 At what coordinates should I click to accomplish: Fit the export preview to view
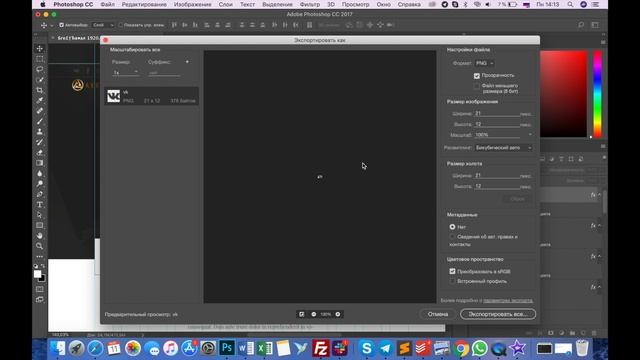coord(302,314)
